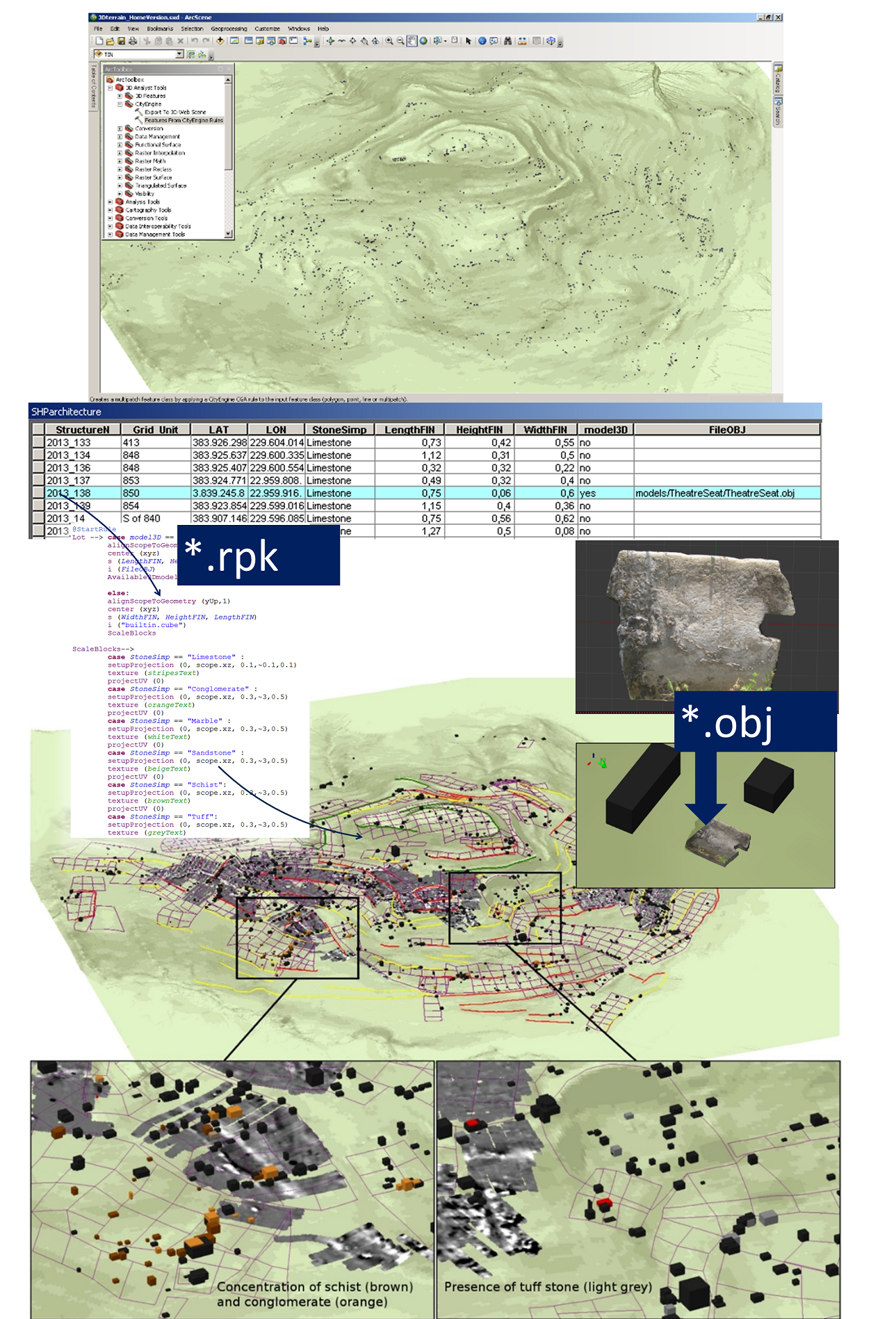This screenshot has height=1319, width=896.
Task: Click the Save icon in the toolbar
Action: 122,41
